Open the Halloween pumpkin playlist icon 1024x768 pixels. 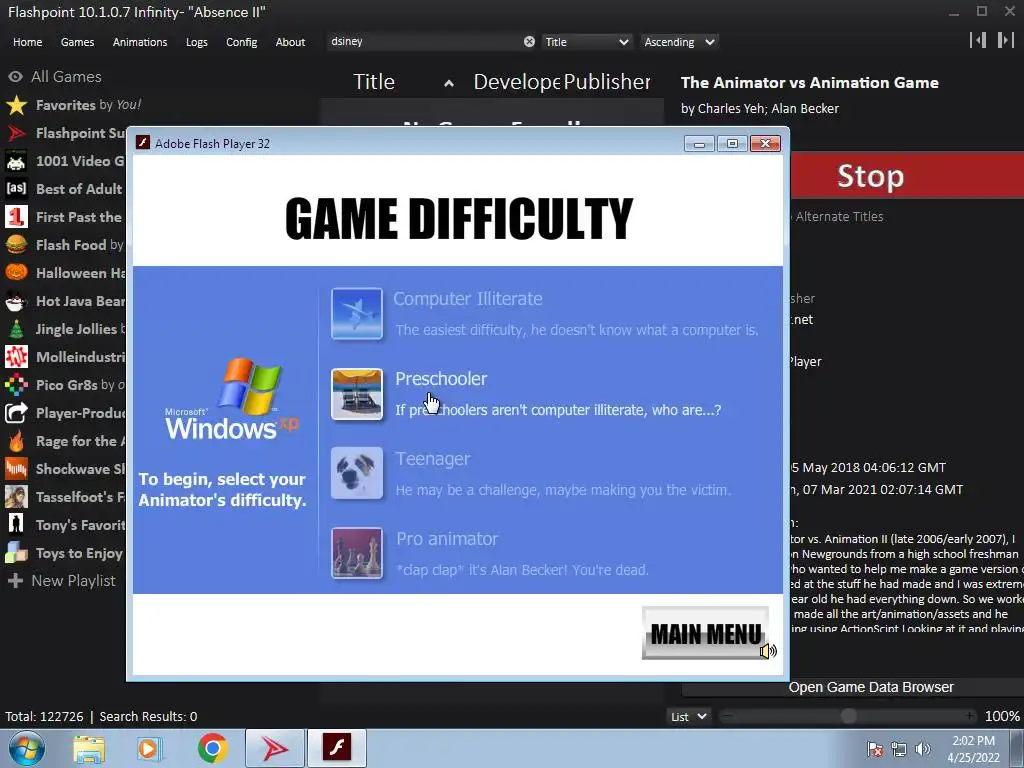coord(16,273)
